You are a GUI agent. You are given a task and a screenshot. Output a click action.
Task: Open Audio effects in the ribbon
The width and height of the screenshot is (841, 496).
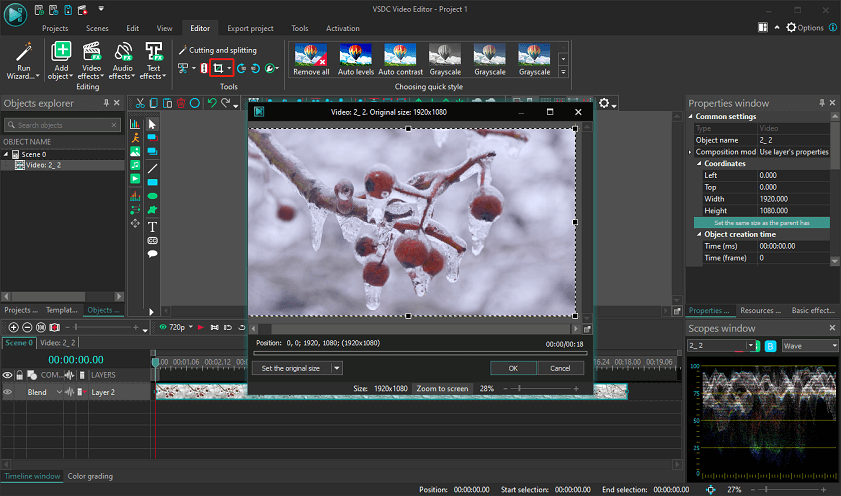click(122, 61)
